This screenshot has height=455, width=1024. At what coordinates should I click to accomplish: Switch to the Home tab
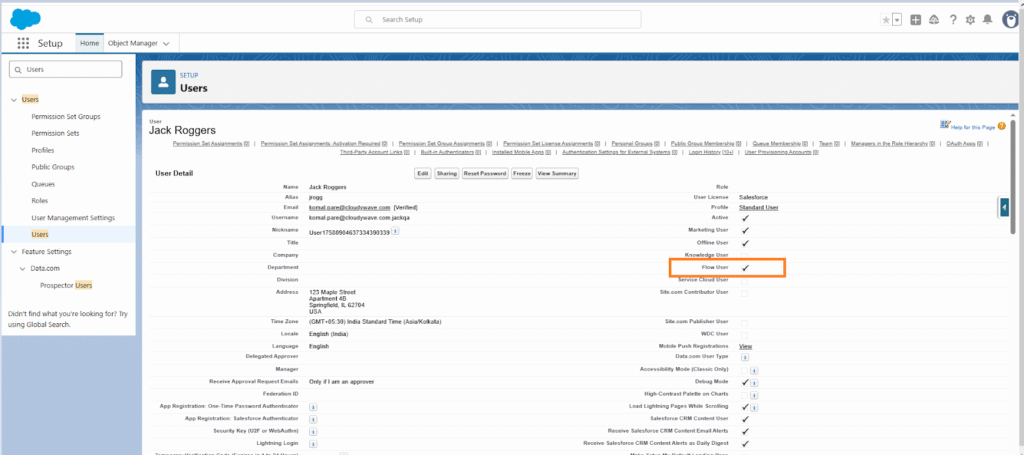(x=89, y=44)
